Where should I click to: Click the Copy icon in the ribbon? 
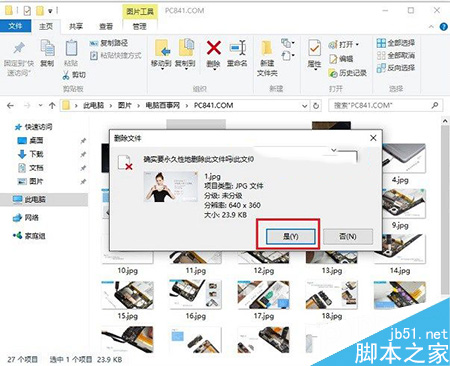point(47,48)
